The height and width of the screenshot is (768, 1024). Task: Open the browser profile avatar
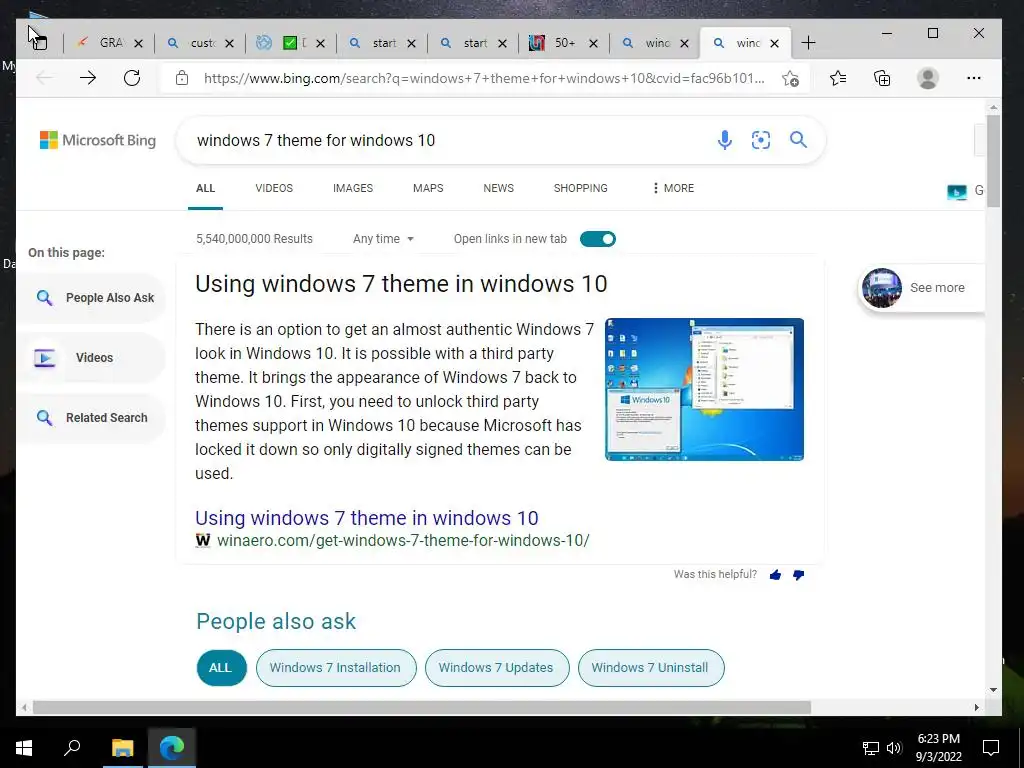(x=927, y=78)
